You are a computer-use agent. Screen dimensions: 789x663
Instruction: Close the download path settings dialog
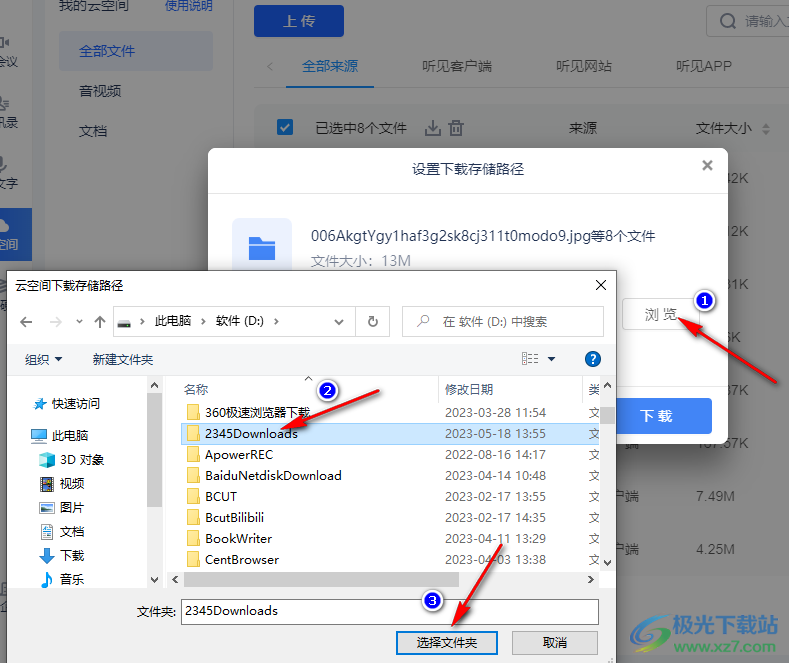[707, 166]
